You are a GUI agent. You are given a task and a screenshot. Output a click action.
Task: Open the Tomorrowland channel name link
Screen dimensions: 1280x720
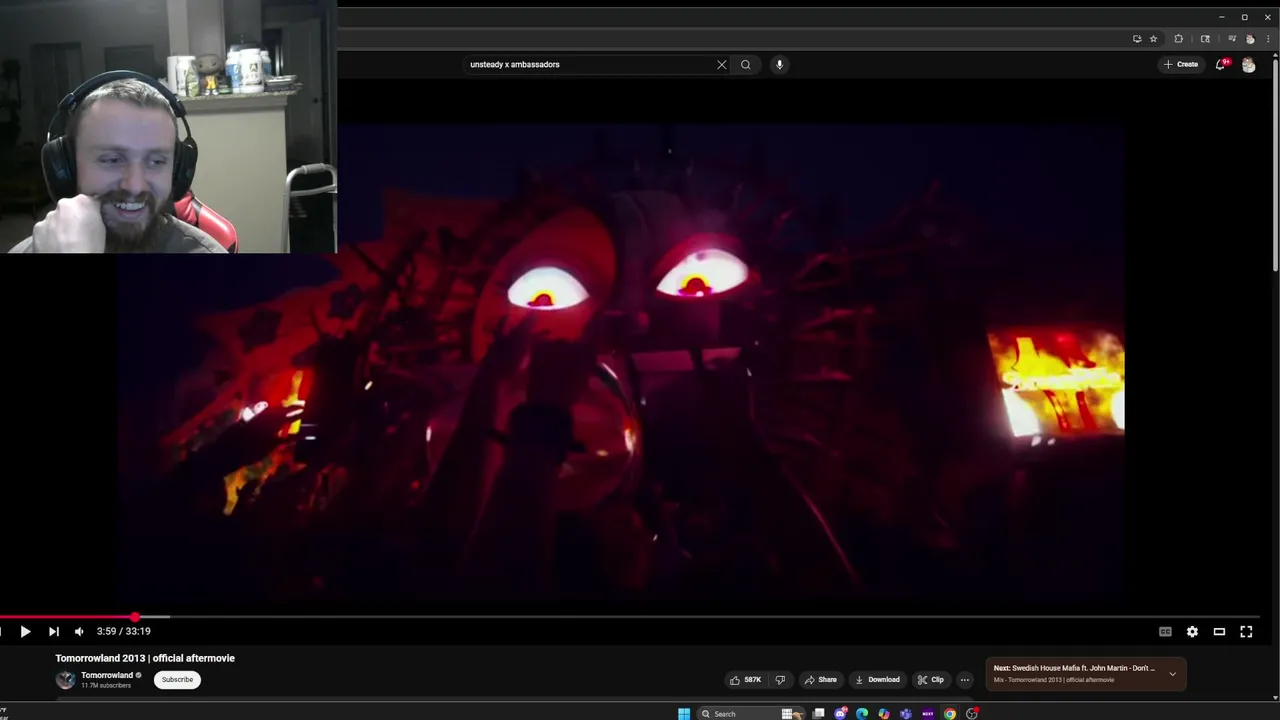pyautogui.click(x=107, y=675)
